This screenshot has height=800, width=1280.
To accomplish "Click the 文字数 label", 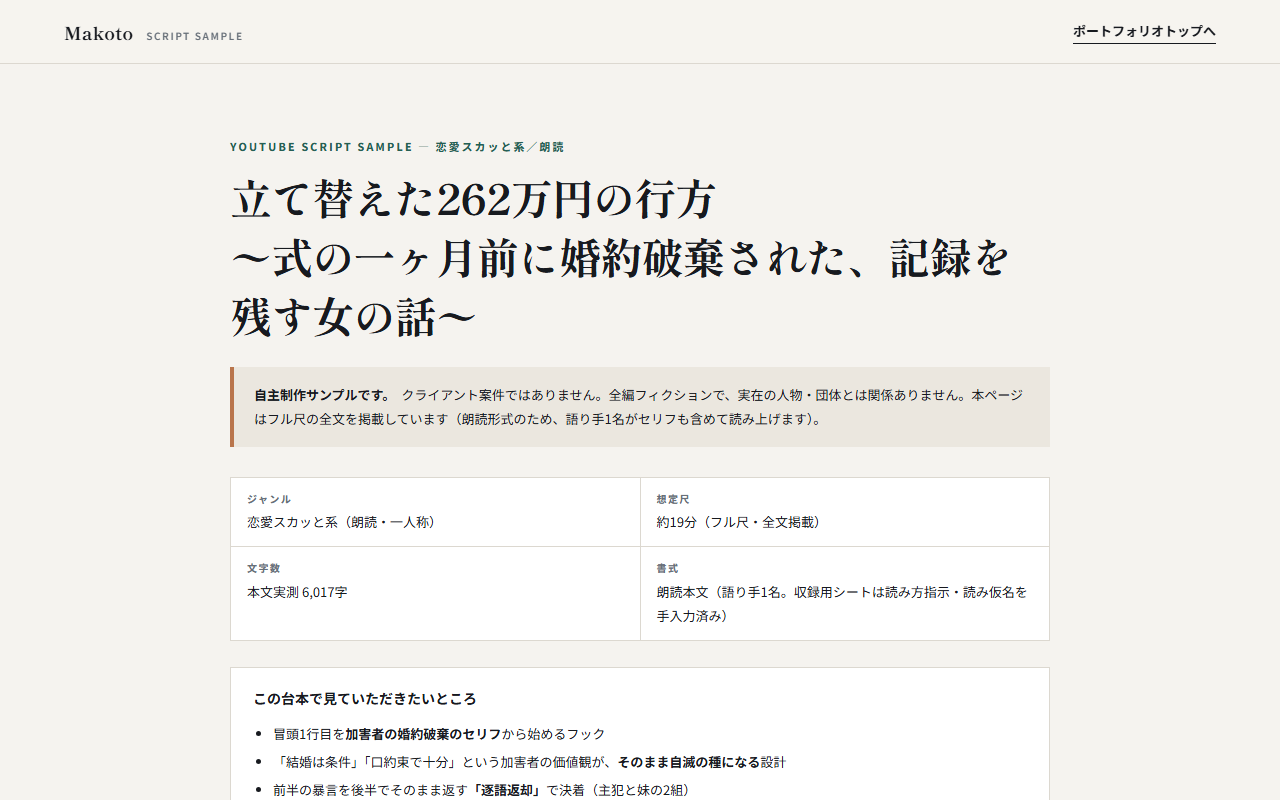I will 263,568.
